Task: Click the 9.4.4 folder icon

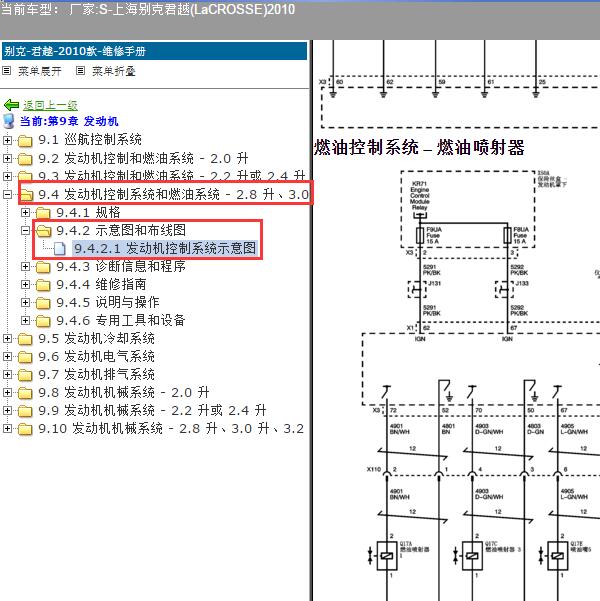Action: coord(43,285)
